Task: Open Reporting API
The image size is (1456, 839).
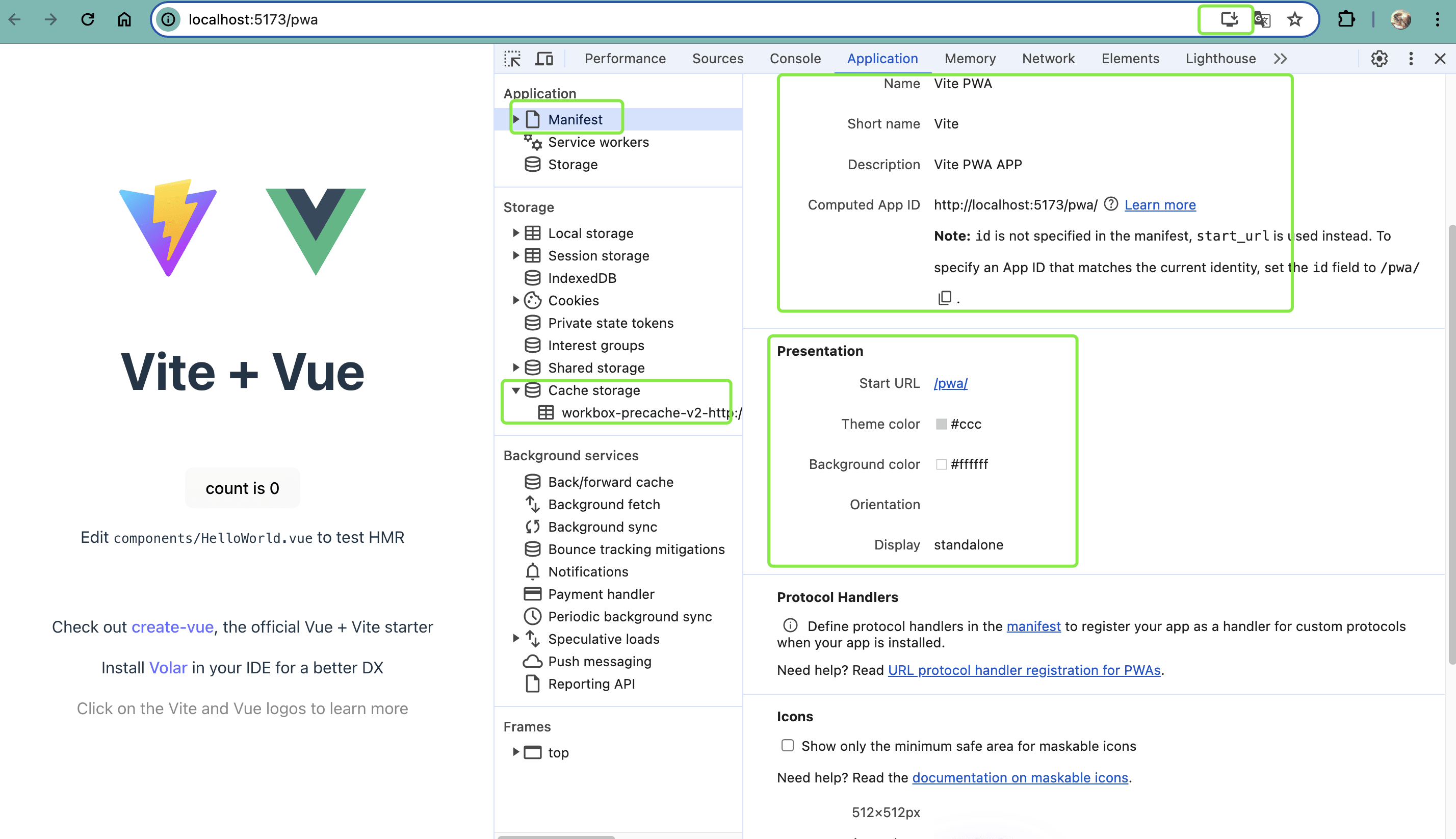Action: point(591,684)
